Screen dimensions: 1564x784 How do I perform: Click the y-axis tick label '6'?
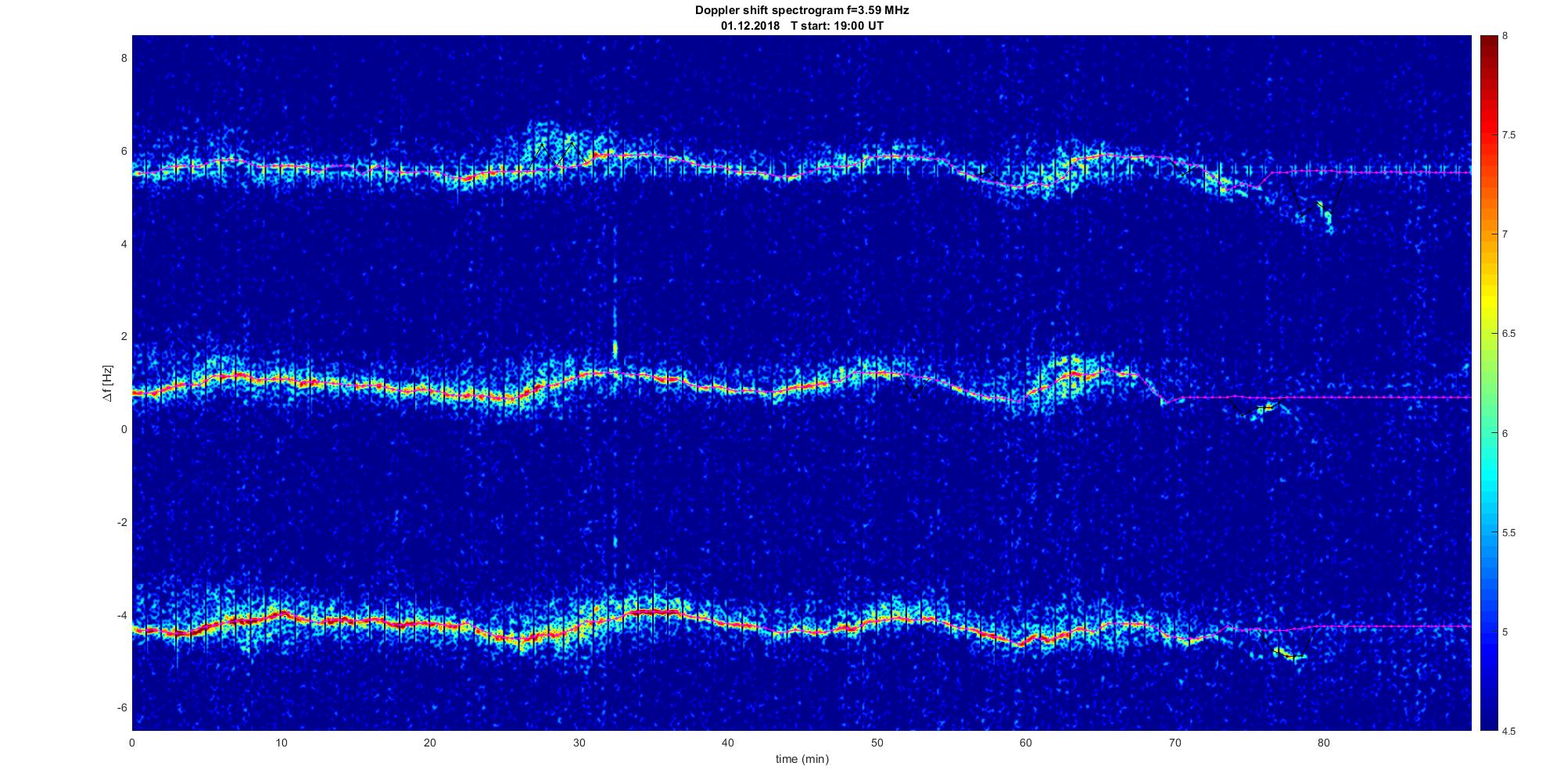(124, 151)
